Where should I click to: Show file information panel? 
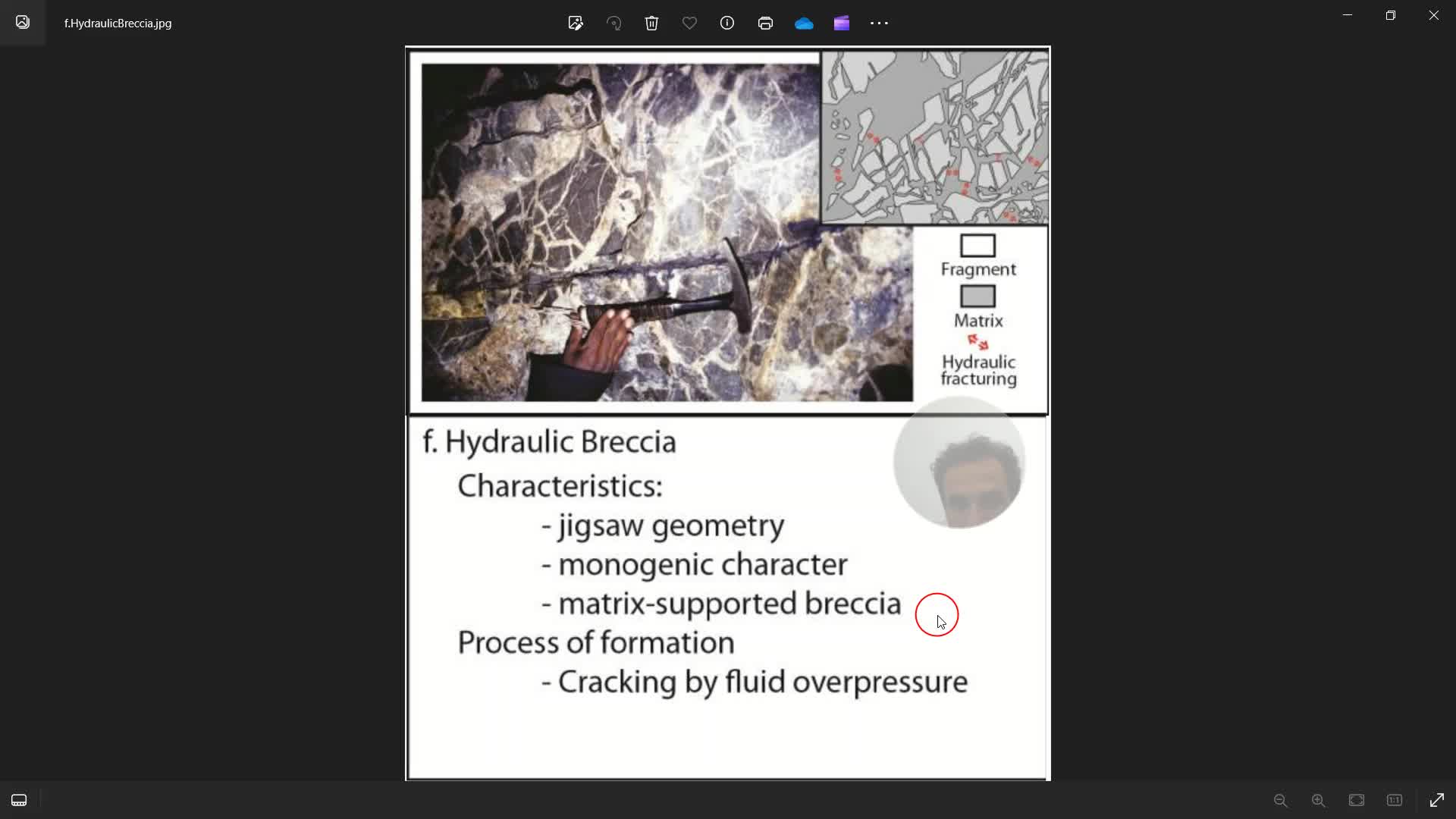(x=727, y=23)
